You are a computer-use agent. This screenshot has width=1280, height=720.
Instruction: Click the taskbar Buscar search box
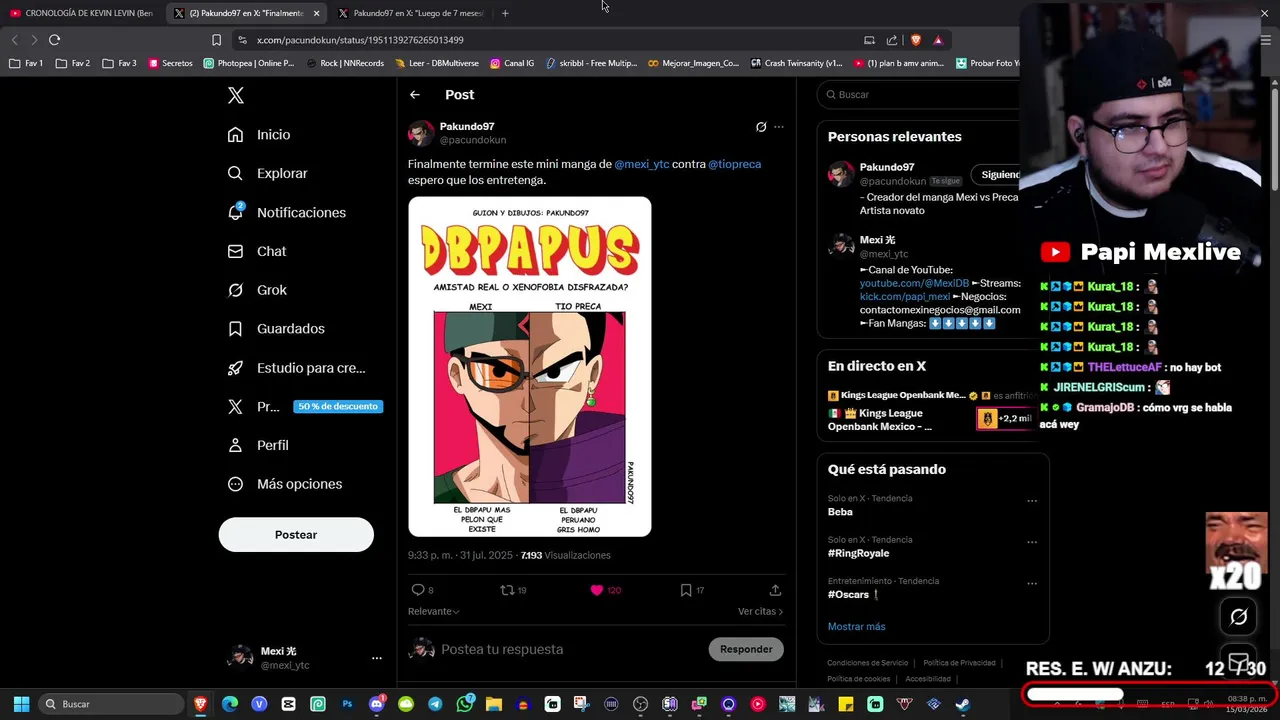pos(112,704)
